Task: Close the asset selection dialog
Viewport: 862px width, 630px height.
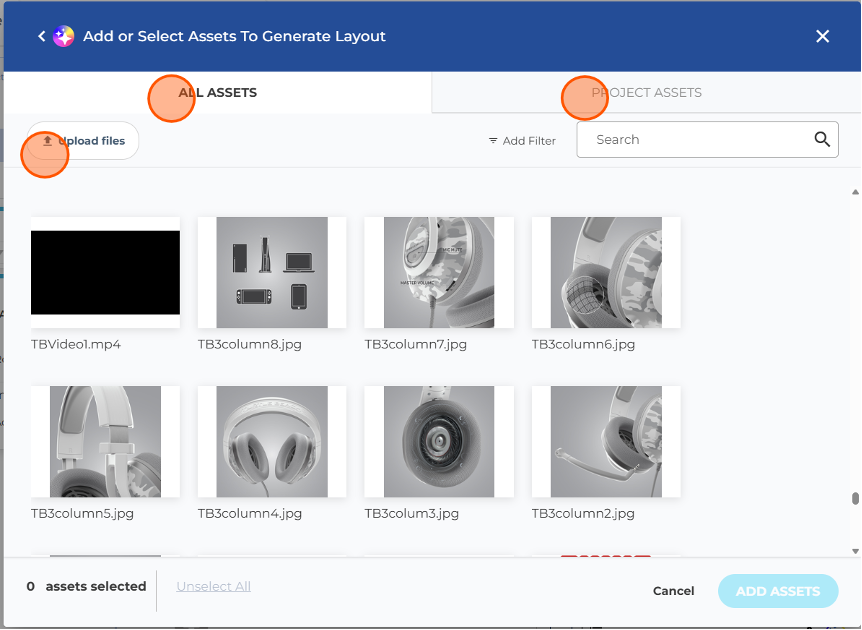Action: tap(822, 36)
